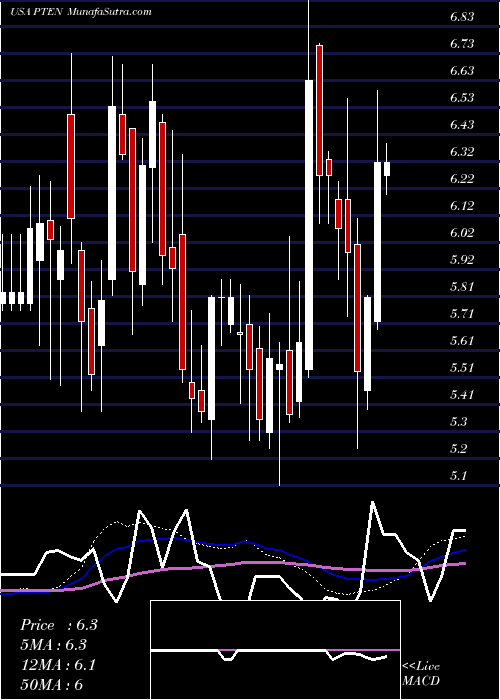Select the 5.3 price axis label
Image resolution: width=500 pixels, height=700 pixels.
pos(459,422)
